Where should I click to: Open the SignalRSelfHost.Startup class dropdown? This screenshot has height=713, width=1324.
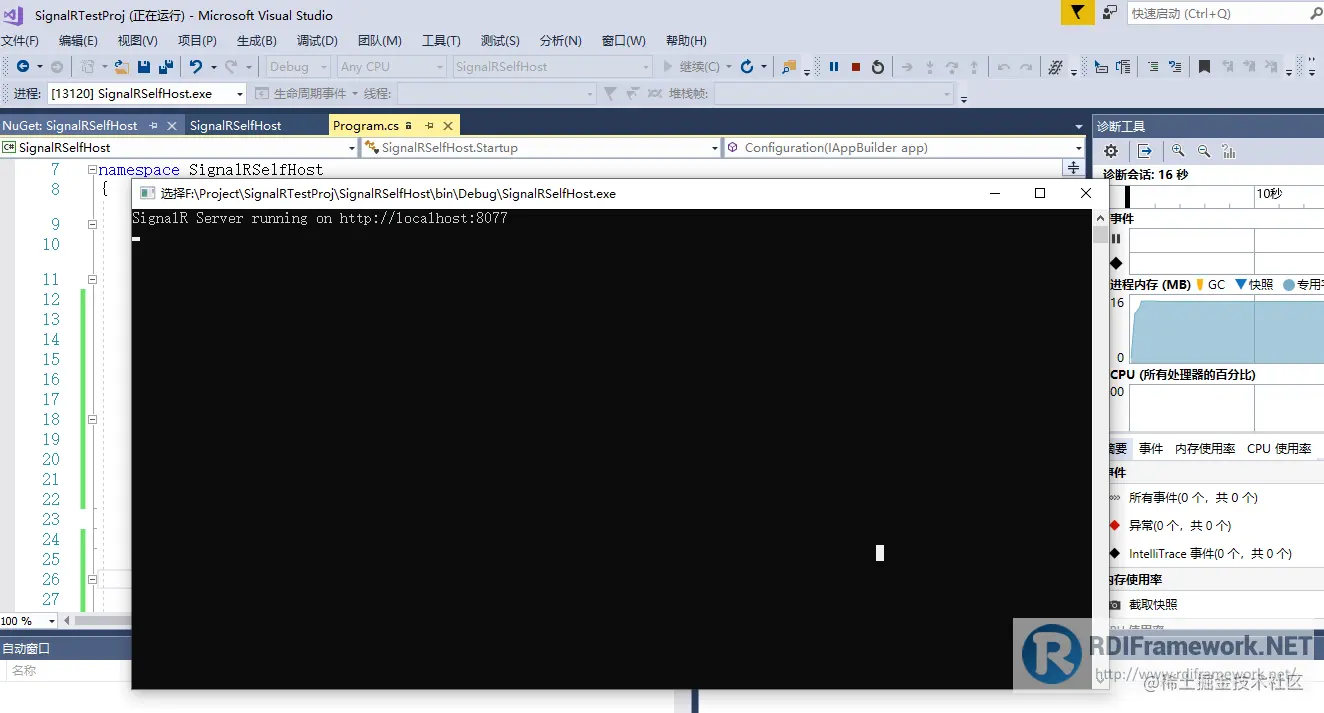pyautogui.click(x=540, y=147)
